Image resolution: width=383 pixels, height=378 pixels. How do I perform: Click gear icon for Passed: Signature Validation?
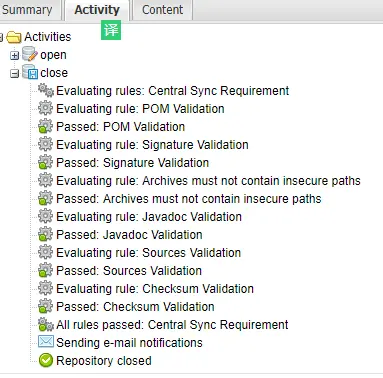tap(46, 163)
